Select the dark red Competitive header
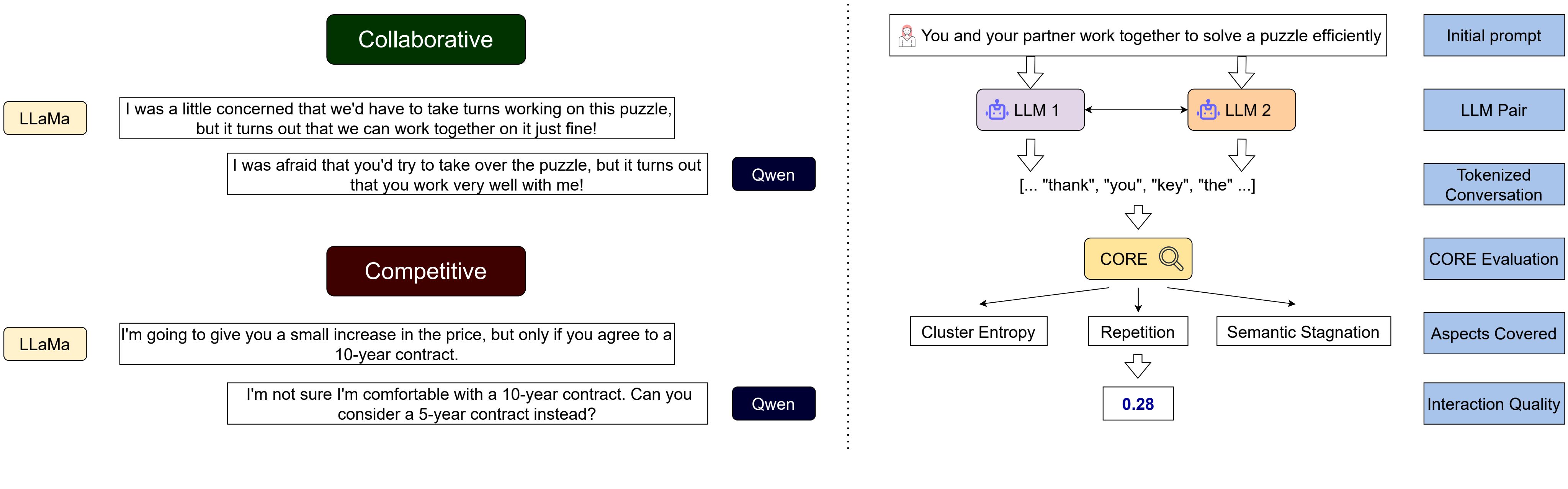1568x489 pixels. pyautogui.click(x=426, y=271)
